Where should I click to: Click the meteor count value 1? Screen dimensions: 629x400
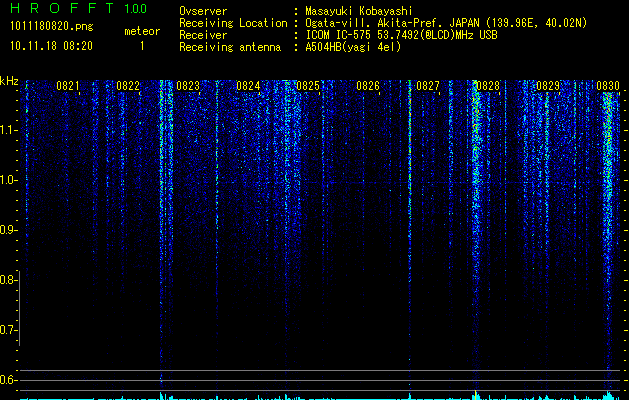[142, 46]
